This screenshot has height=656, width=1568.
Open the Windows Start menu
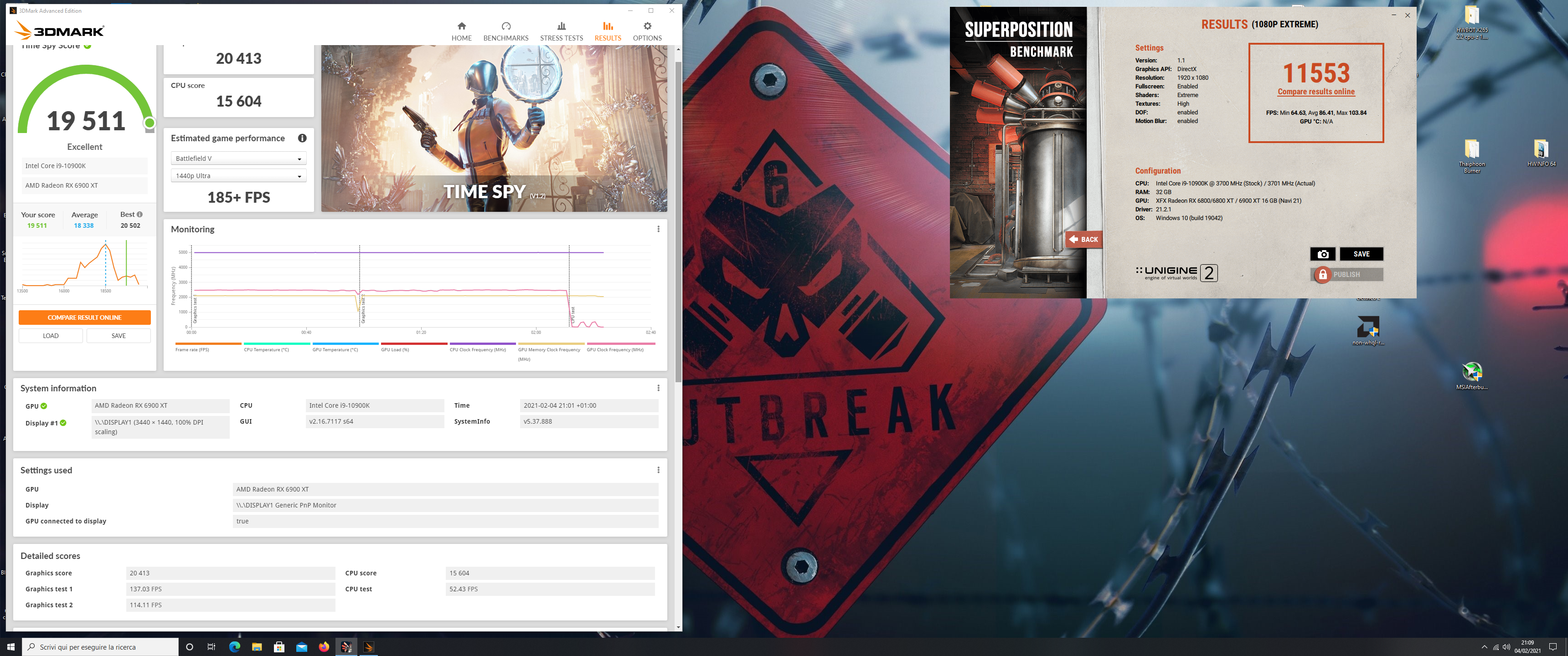click(11, 647)
